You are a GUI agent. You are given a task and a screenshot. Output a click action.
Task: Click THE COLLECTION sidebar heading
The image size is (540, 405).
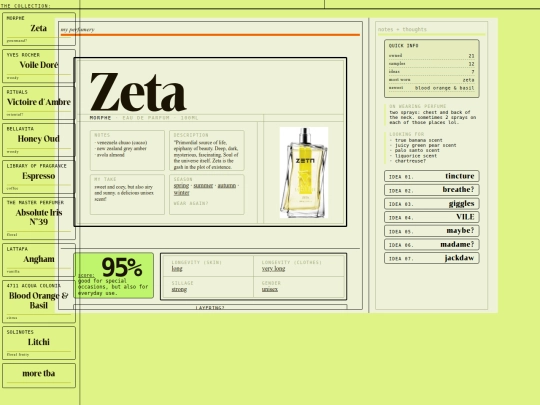(25, 6)
